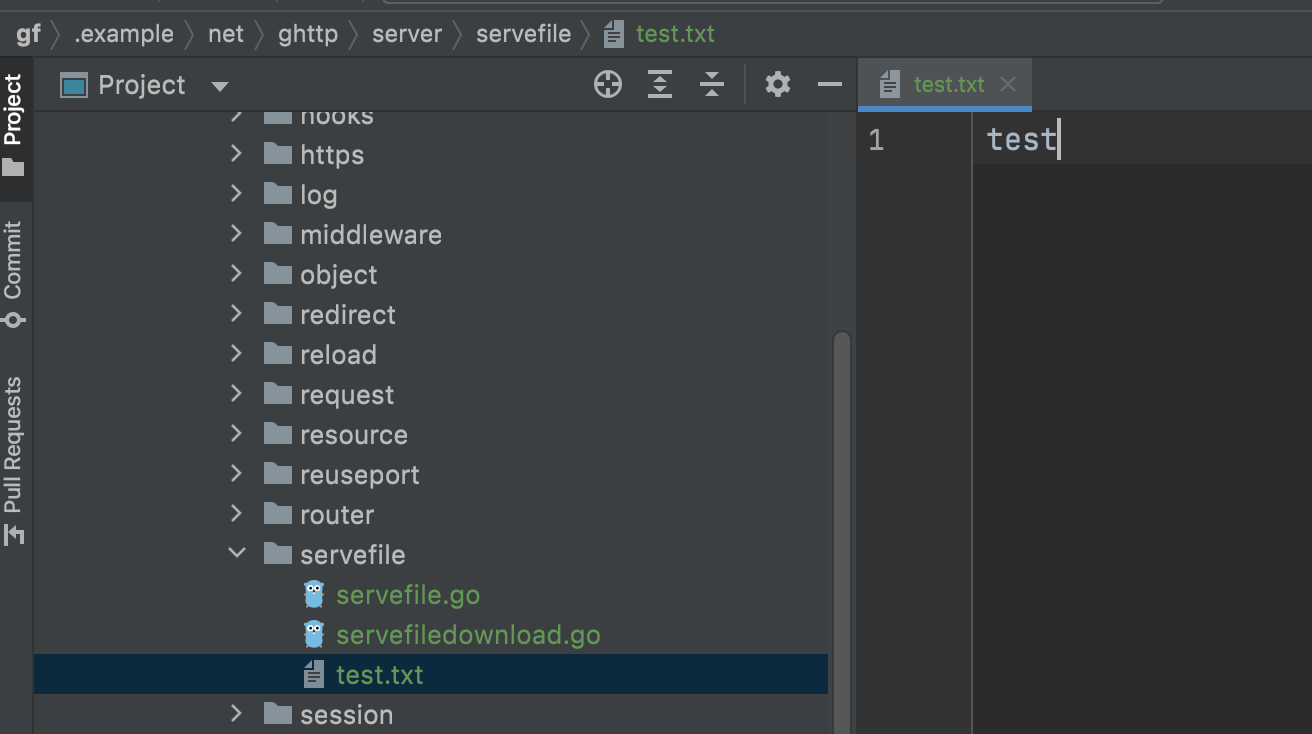Click the ghttp breadcrumb in navigation bar

[x=308, y=34]
